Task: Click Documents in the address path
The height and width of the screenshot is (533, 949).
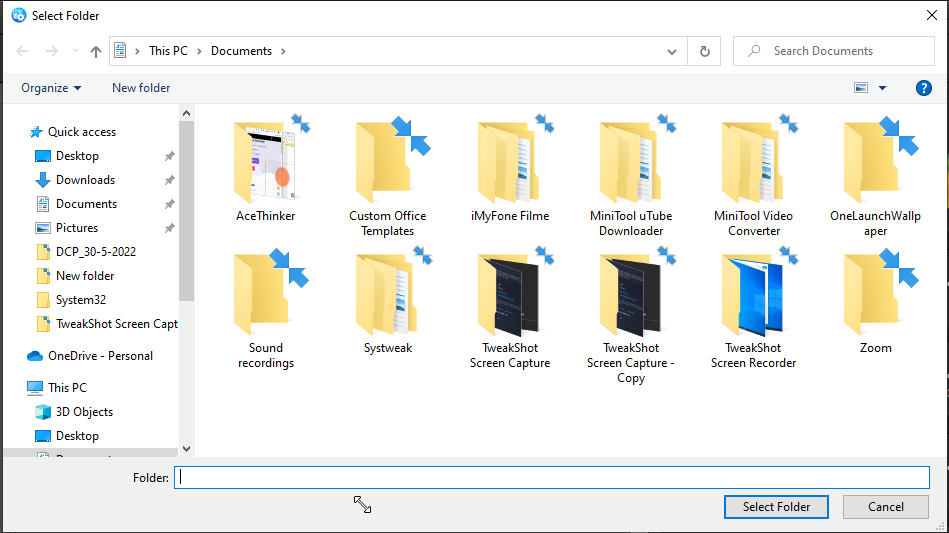Action: 241,51
